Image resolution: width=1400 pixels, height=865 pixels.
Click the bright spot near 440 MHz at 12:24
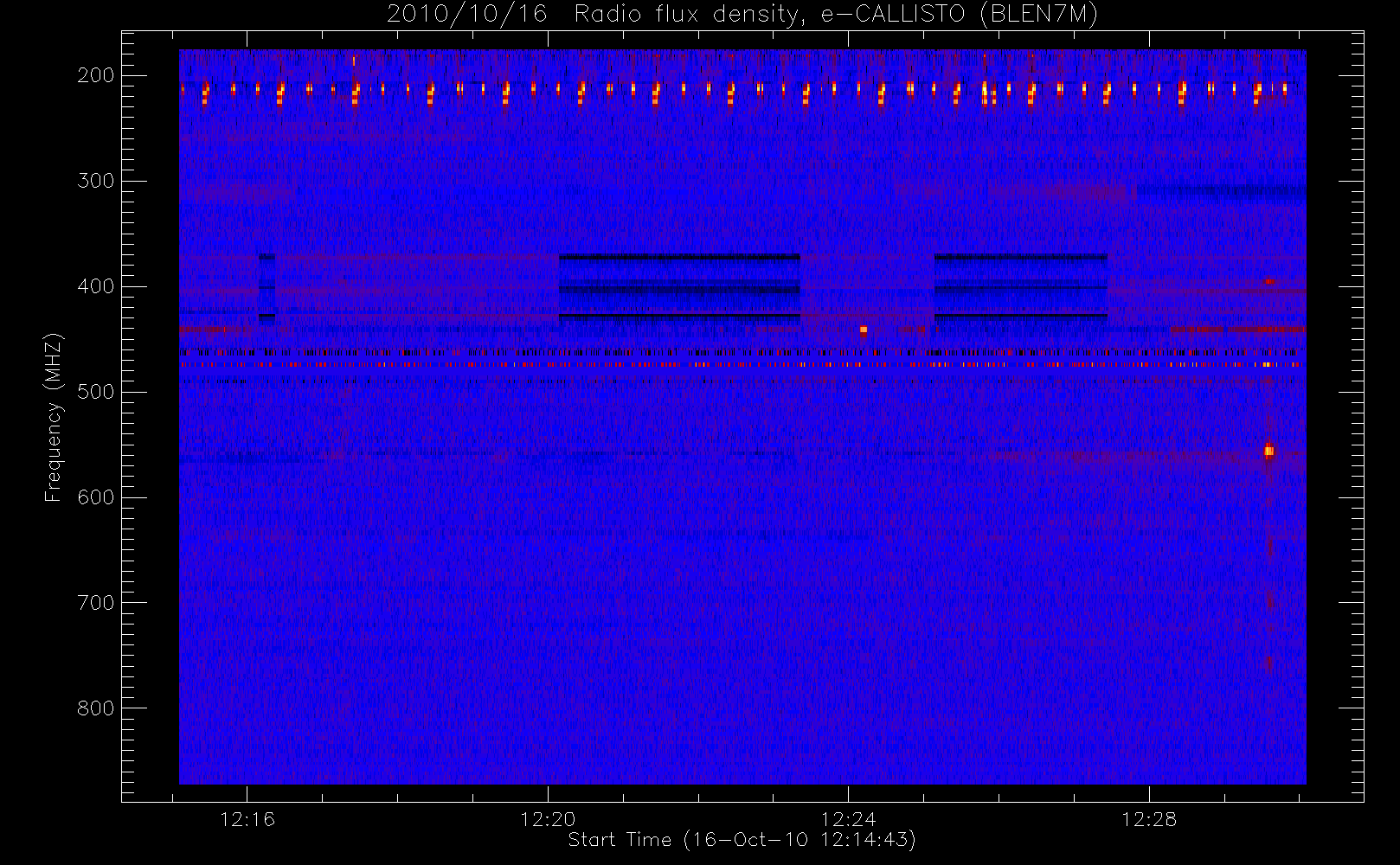pos(864,330)
